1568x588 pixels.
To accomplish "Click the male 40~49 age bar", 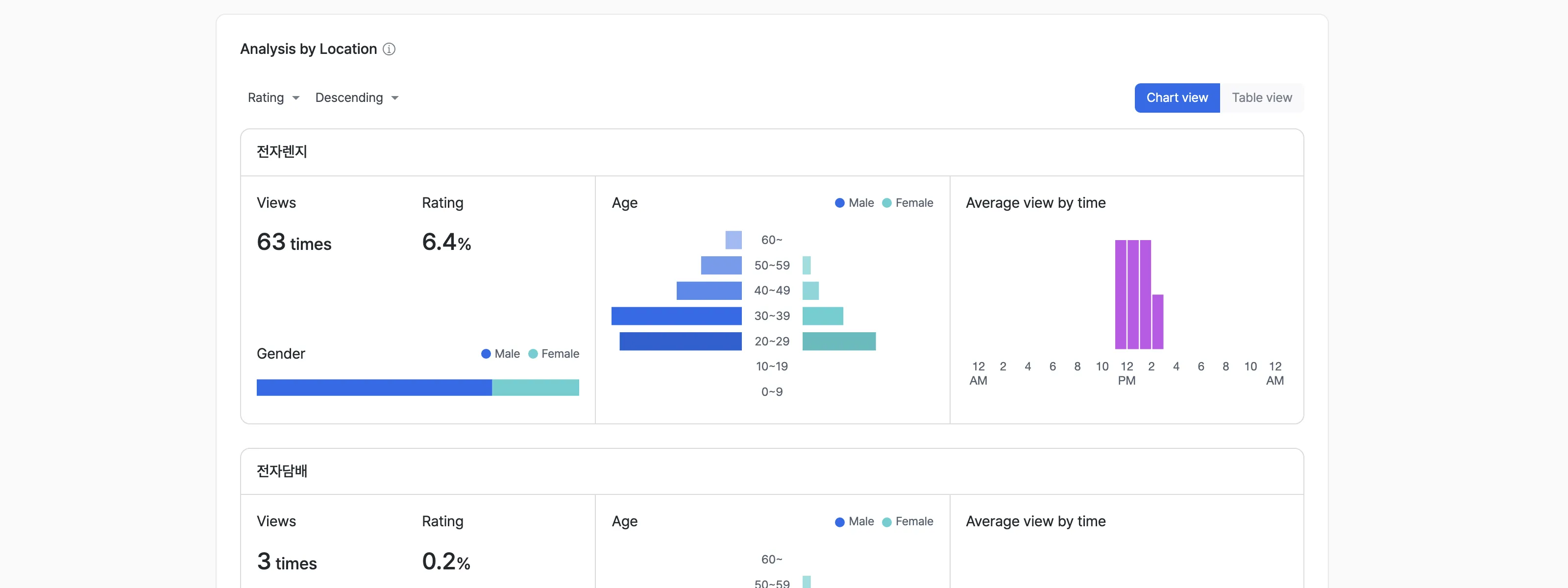I will coord(709,291).
